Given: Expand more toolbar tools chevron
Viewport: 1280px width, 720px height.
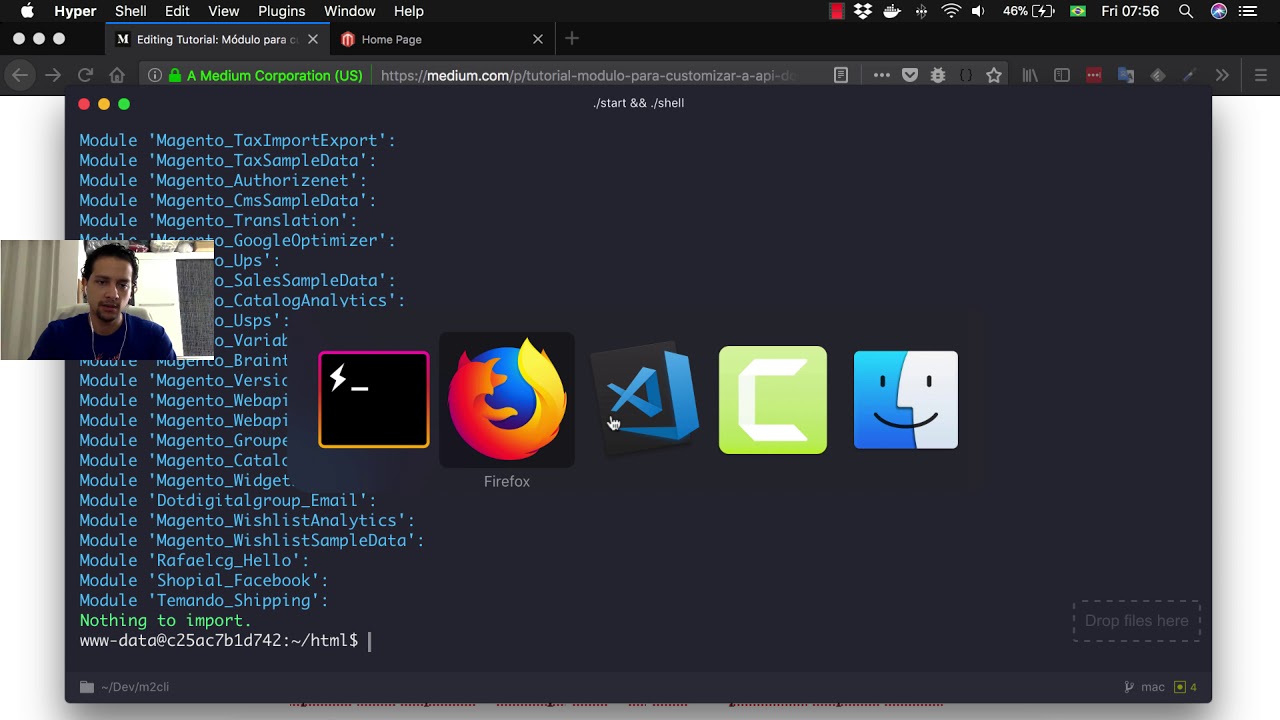Looking at the screenshot, I should [1221, 75].
